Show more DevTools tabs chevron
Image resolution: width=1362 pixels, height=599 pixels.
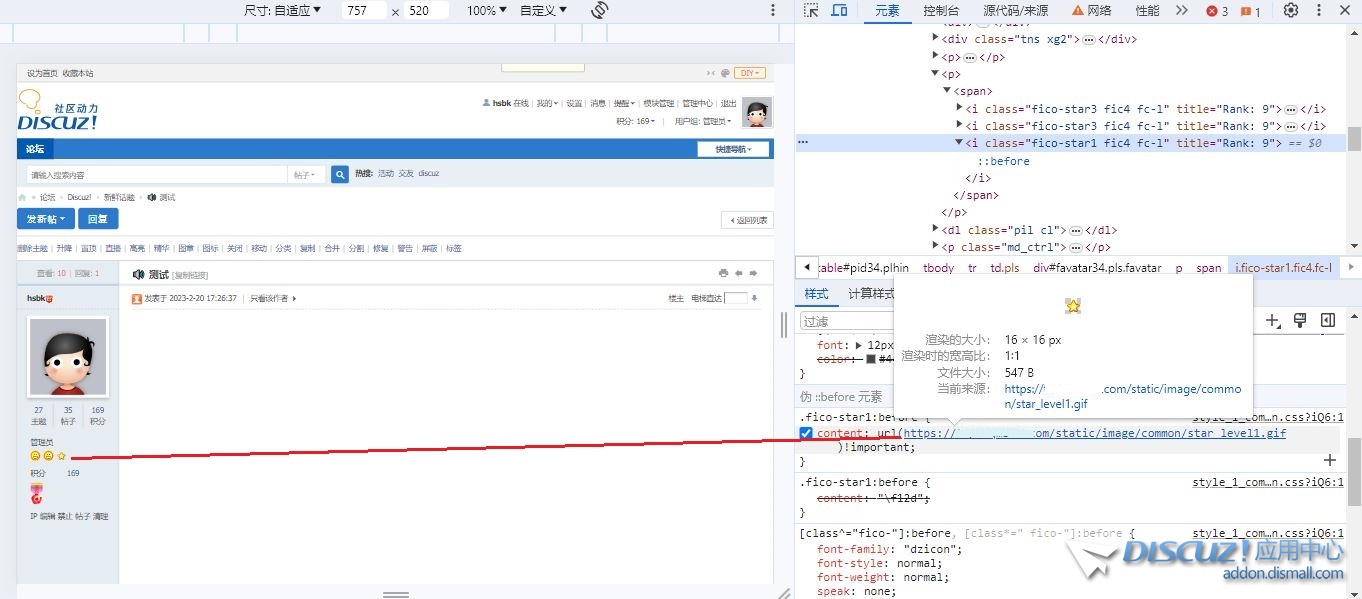tap(1181, 11)
